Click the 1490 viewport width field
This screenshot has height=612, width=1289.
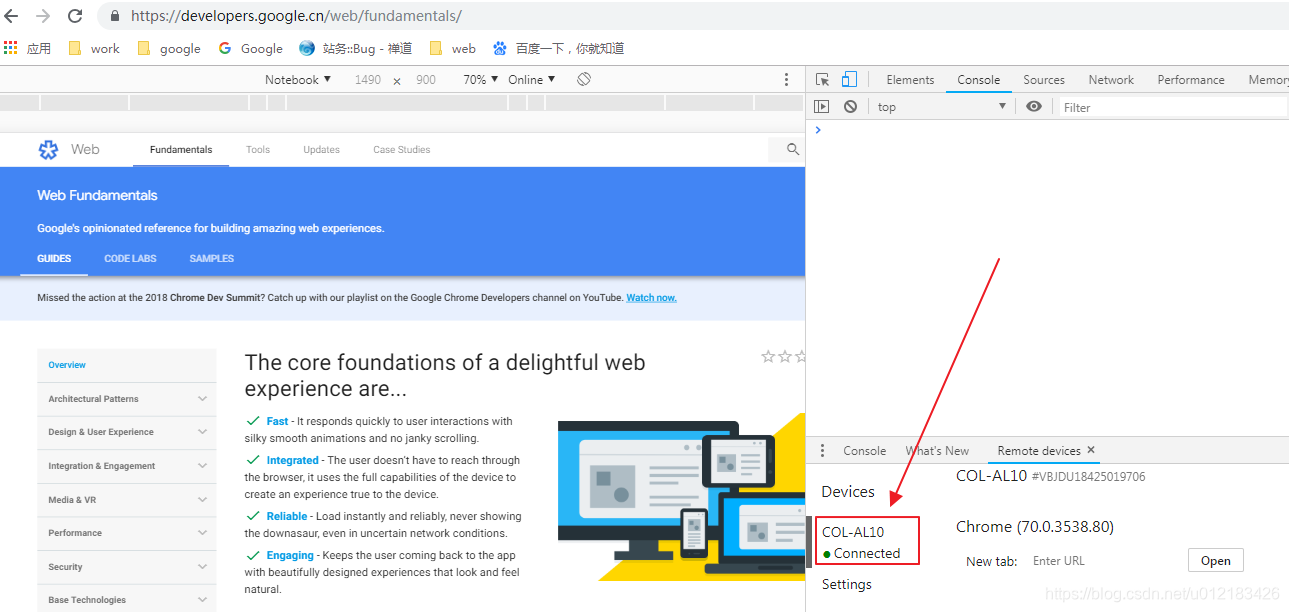click(368, 80)
